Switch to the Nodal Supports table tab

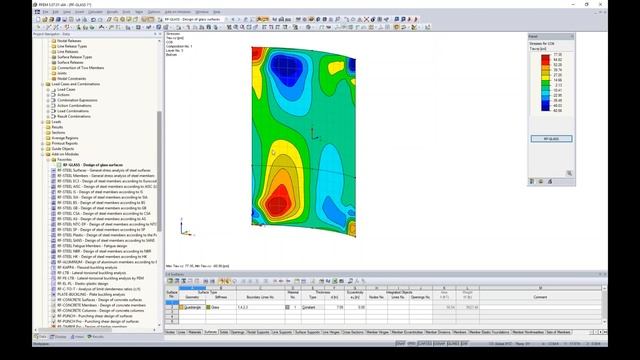pyautogui.click(x=258, y=332)
